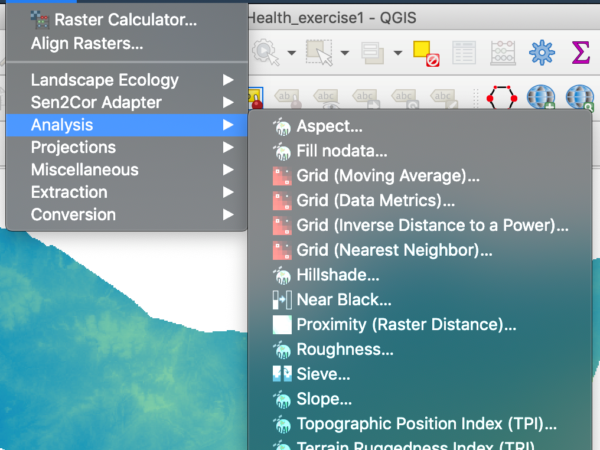Screen dimensions: 600x450
Task: Click the arrow beside Conversion
Action: point(228,215)
